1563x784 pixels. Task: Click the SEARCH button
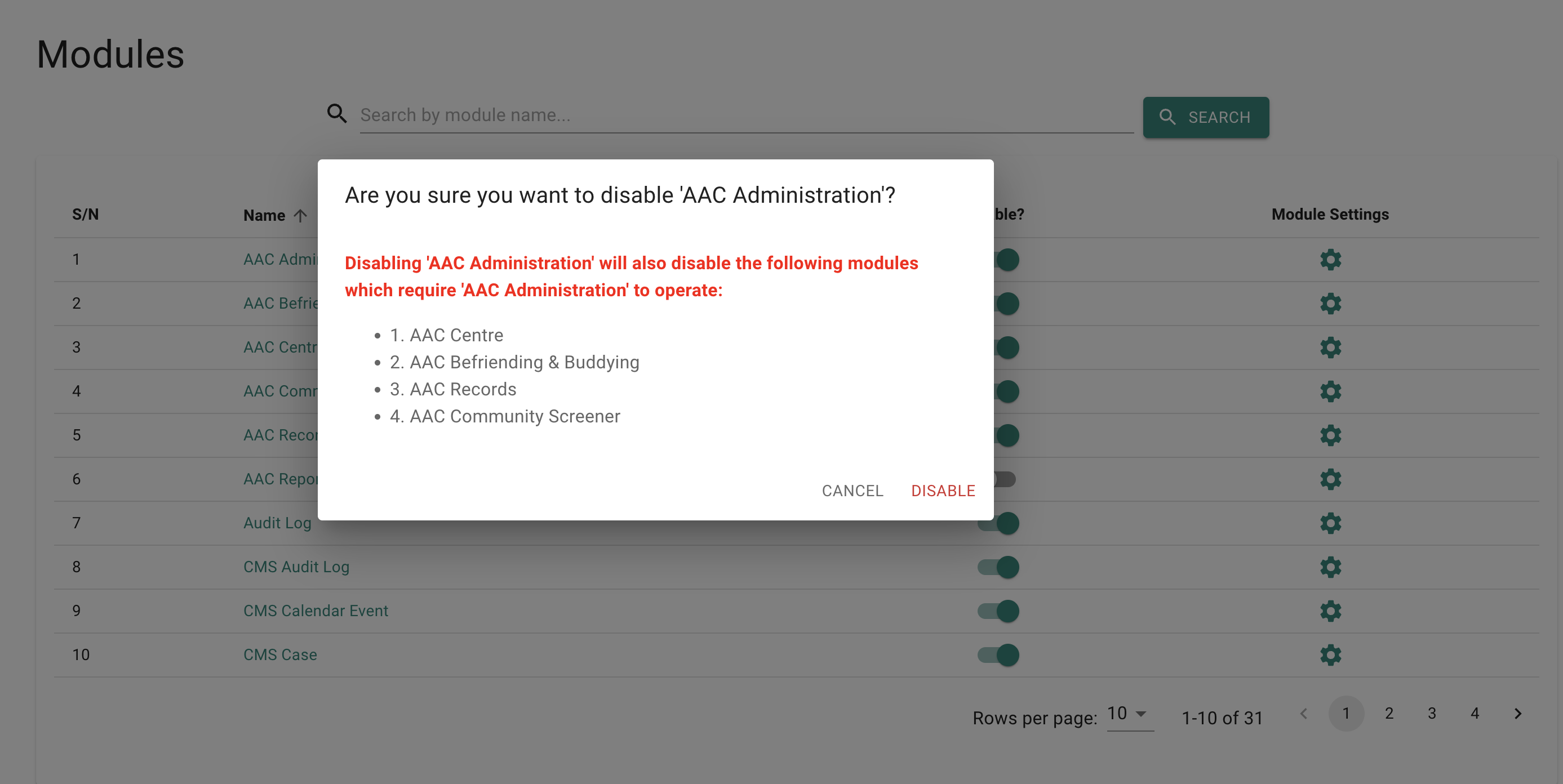click(1206, 117)
